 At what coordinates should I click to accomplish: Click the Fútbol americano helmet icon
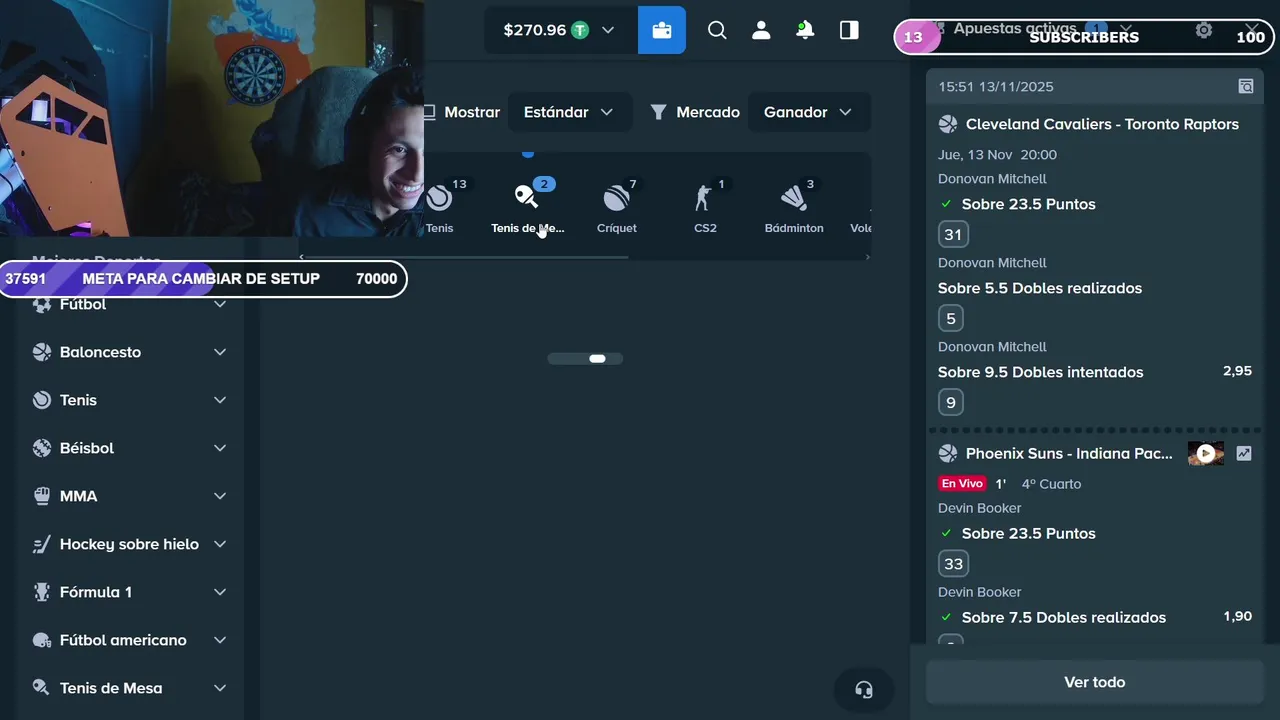coord(41,640)
